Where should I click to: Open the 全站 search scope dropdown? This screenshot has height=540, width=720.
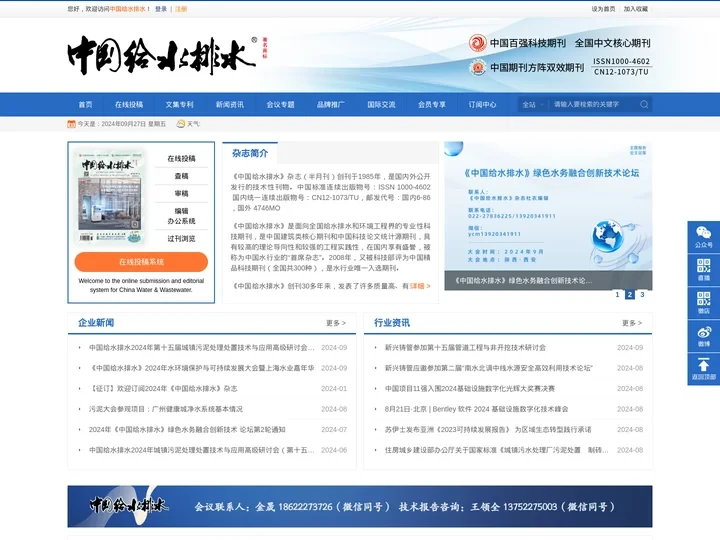(533, 105)
